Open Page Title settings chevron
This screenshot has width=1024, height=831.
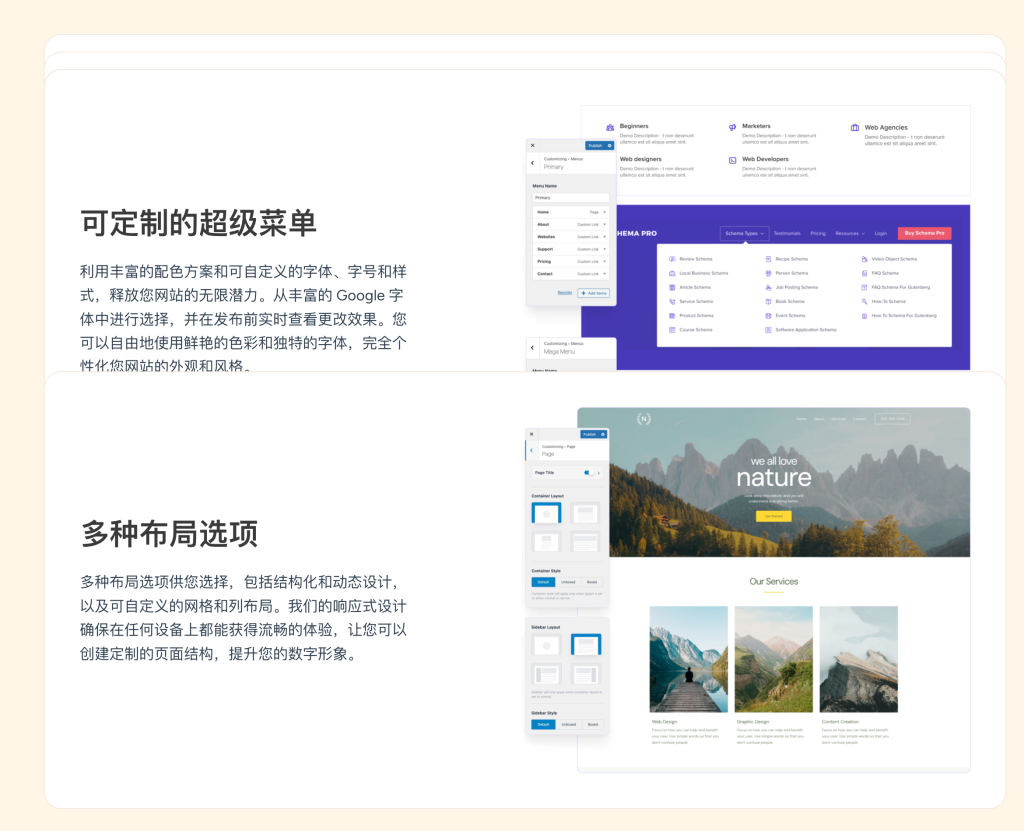tap(599, 473)
